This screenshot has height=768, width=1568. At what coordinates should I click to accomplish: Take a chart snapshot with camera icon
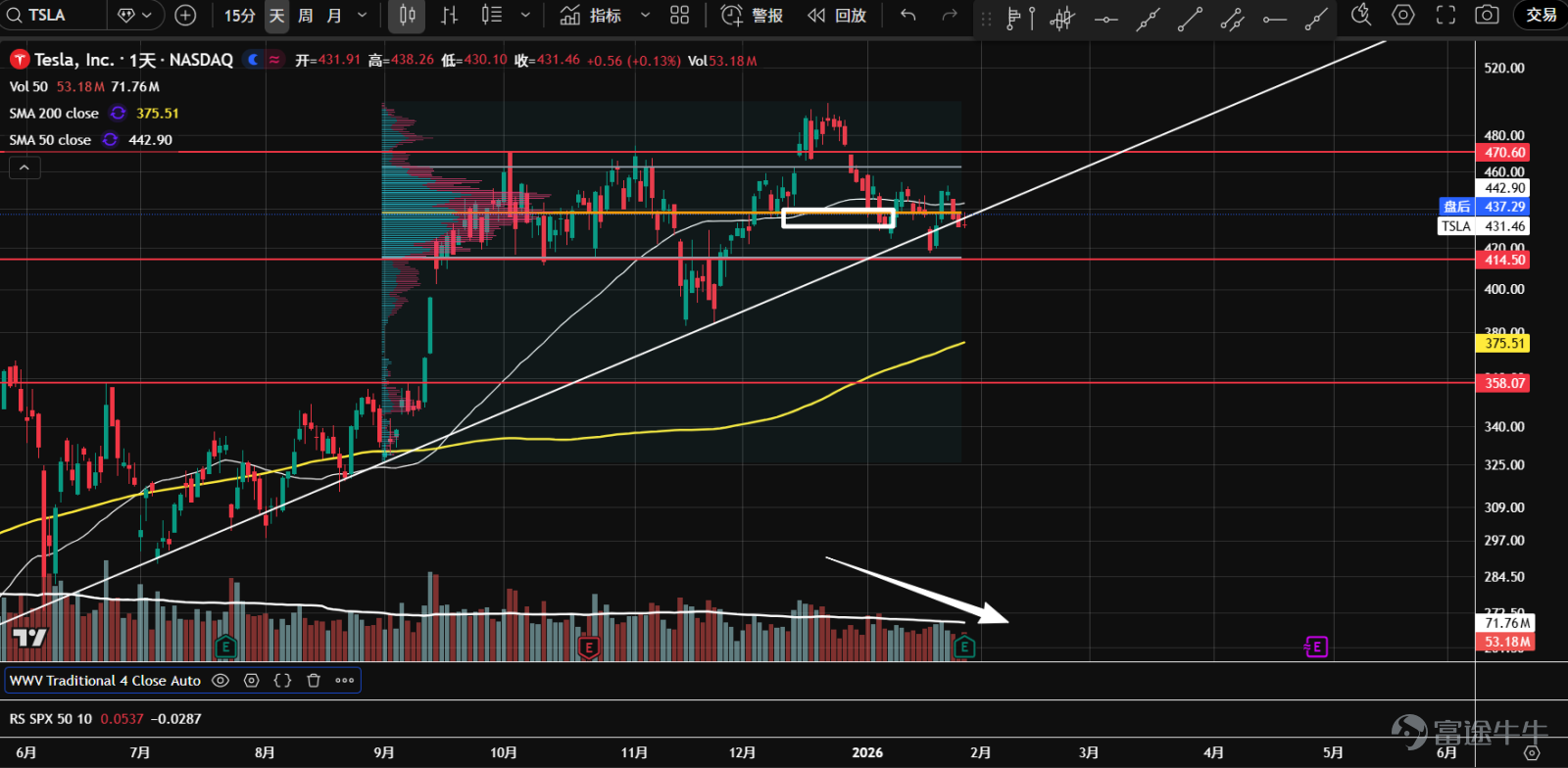click(1487, 15)
